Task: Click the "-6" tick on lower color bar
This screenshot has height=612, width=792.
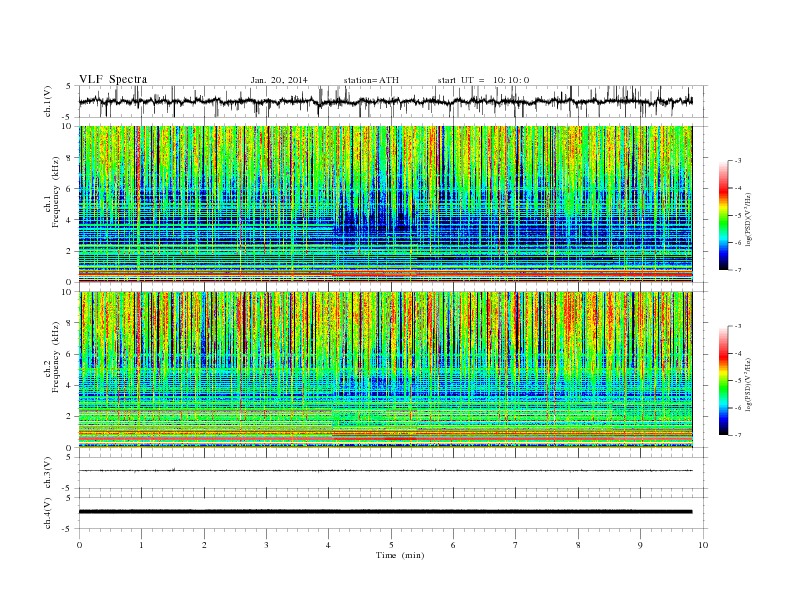Action: pyautogui.click(x=738, y=407)
